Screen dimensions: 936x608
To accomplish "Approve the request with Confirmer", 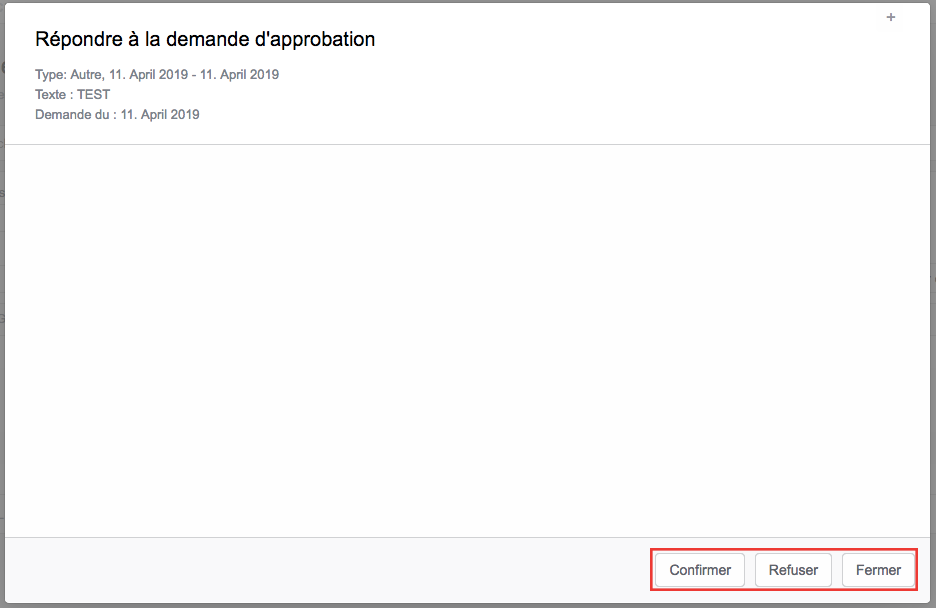I will click(700, 570).
